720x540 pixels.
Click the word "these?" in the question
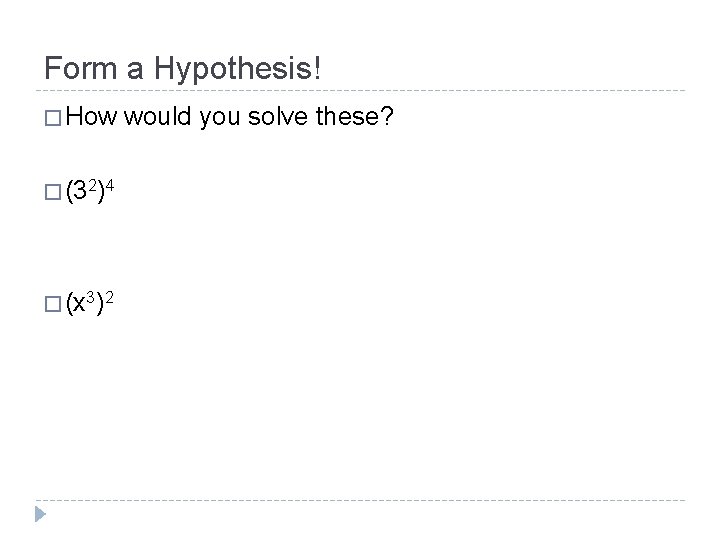pyautogui.click(x=359, y=120)
